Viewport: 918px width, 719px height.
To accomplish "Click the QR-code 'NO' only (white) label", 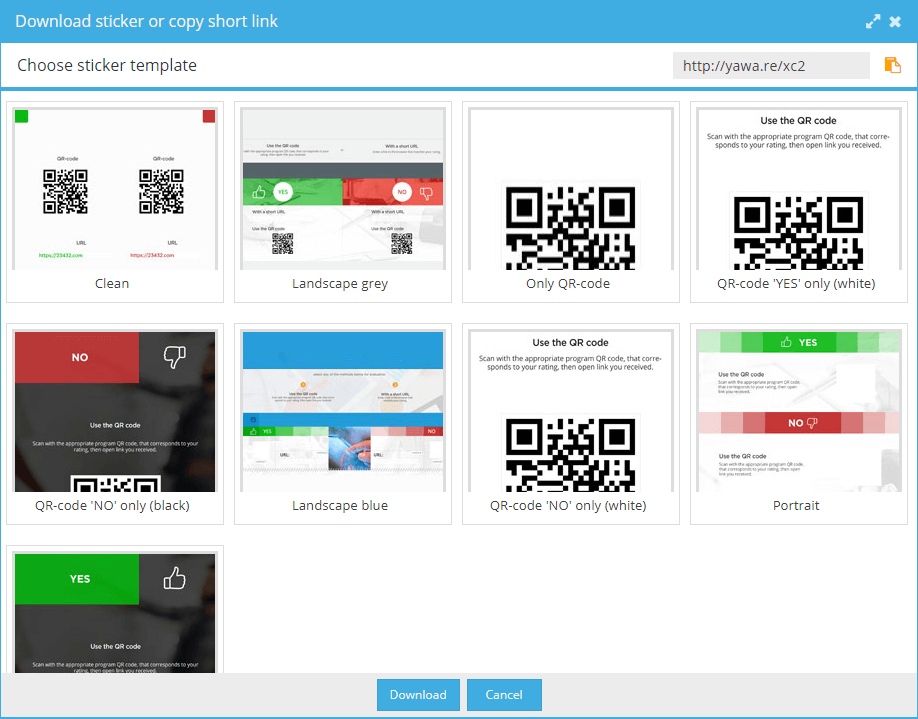I will click(x=568, y=506).
